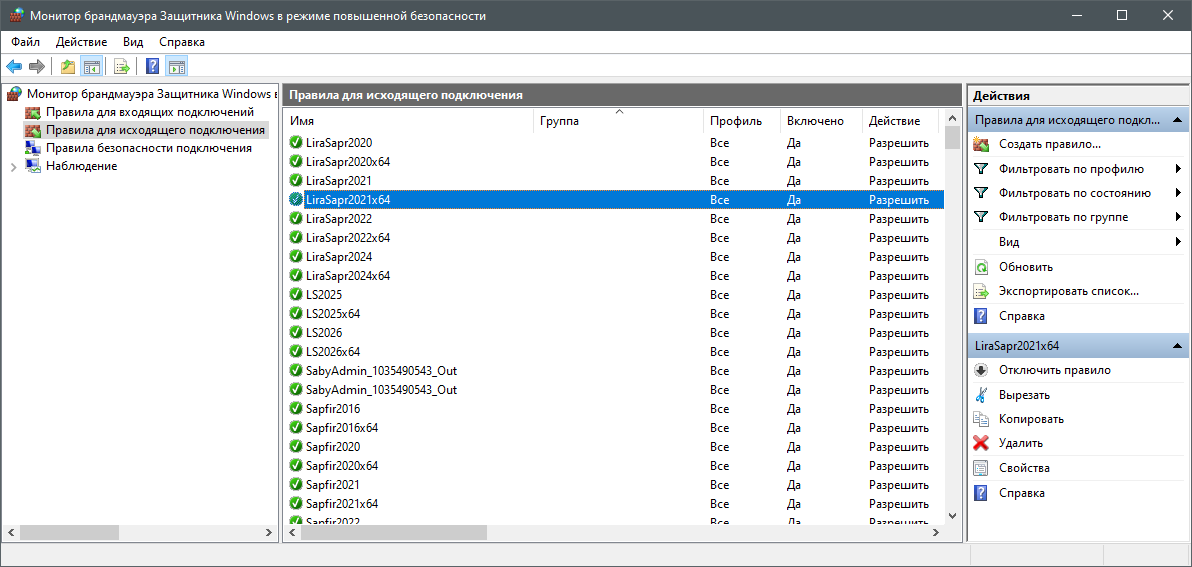This screenshot has width=1192, height=567.
Task: Toggle the console tree toolbar icon
Action: 91,67
